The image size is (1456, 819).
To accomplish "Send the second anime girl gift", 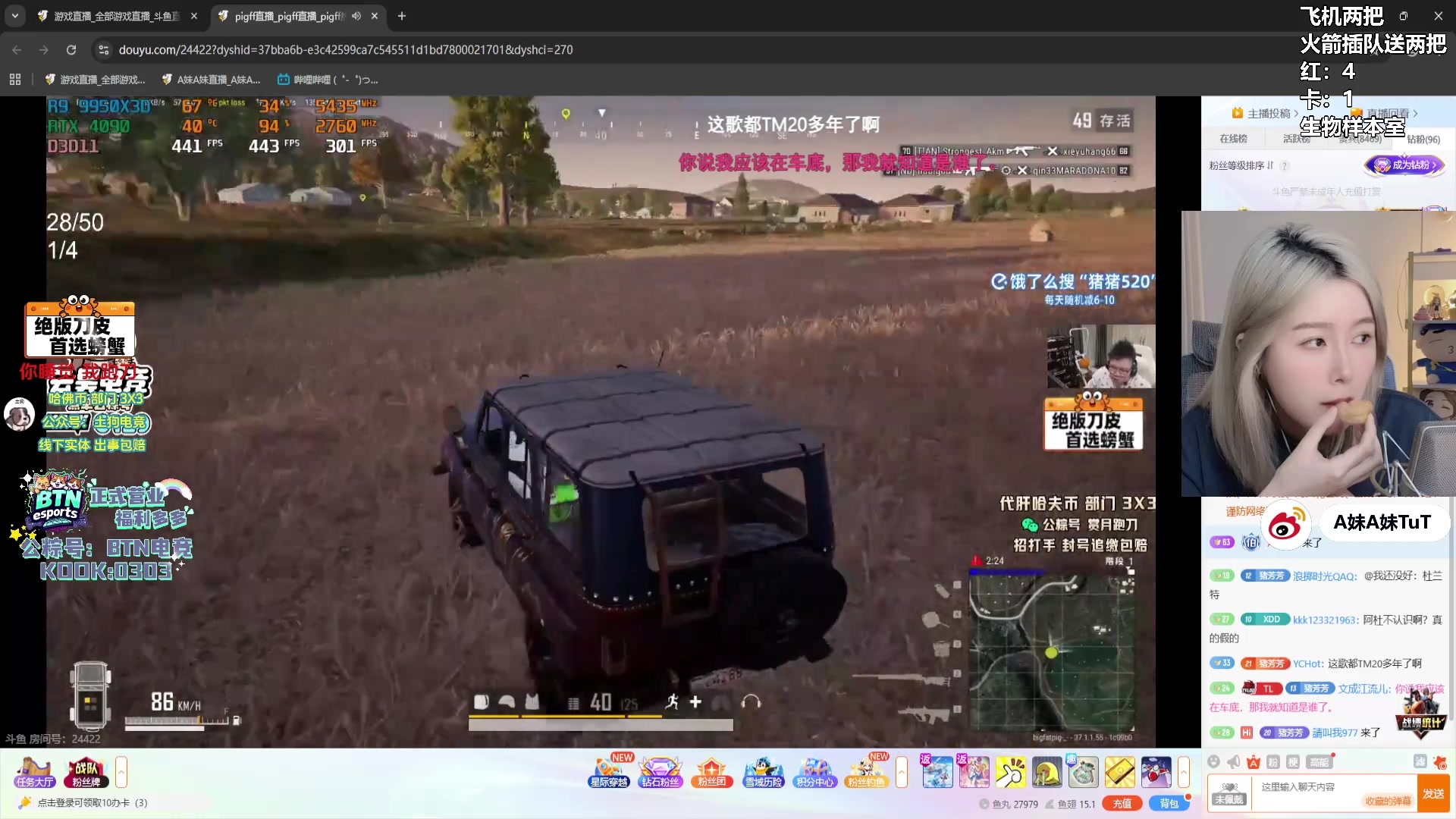I will [x=974, y=773].
